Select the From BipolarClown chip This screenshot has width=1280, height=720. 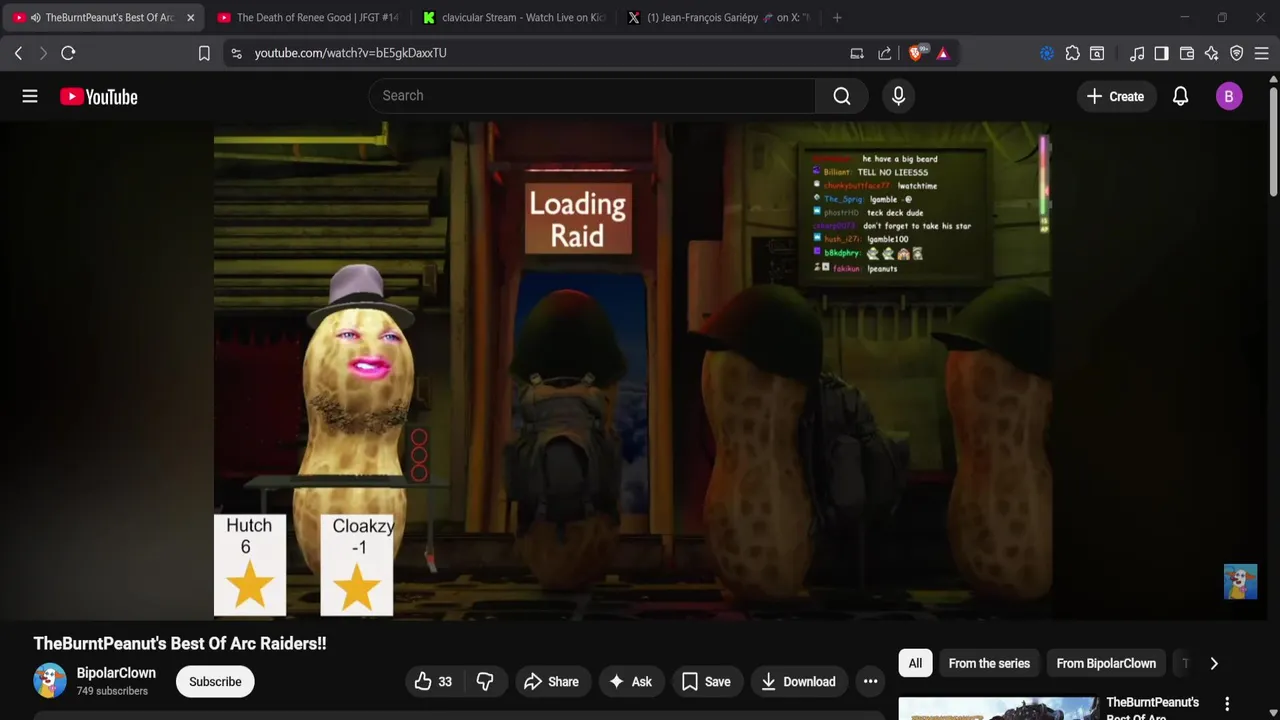coord(1106,664)
